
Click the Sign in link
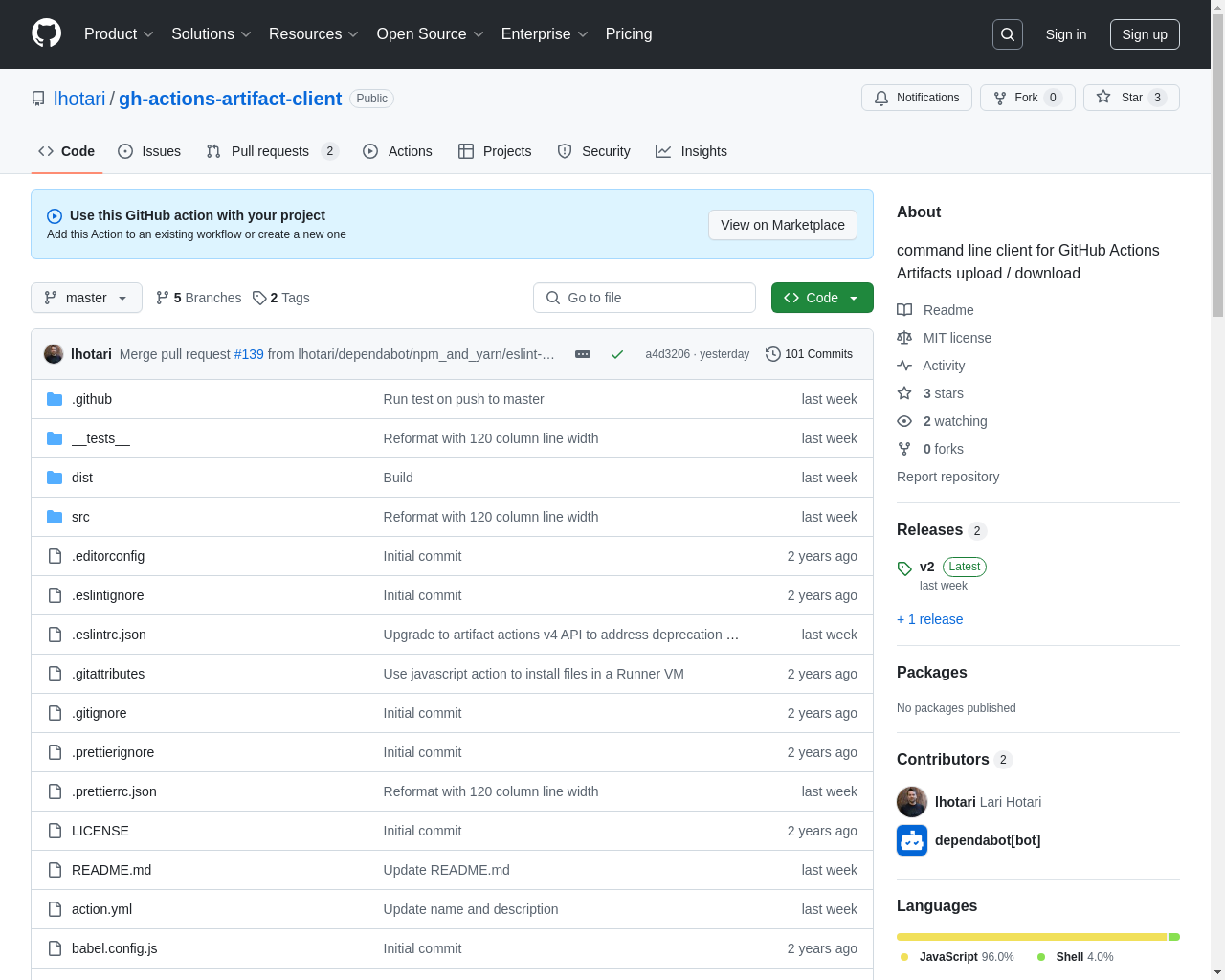tap(1066, 34)
